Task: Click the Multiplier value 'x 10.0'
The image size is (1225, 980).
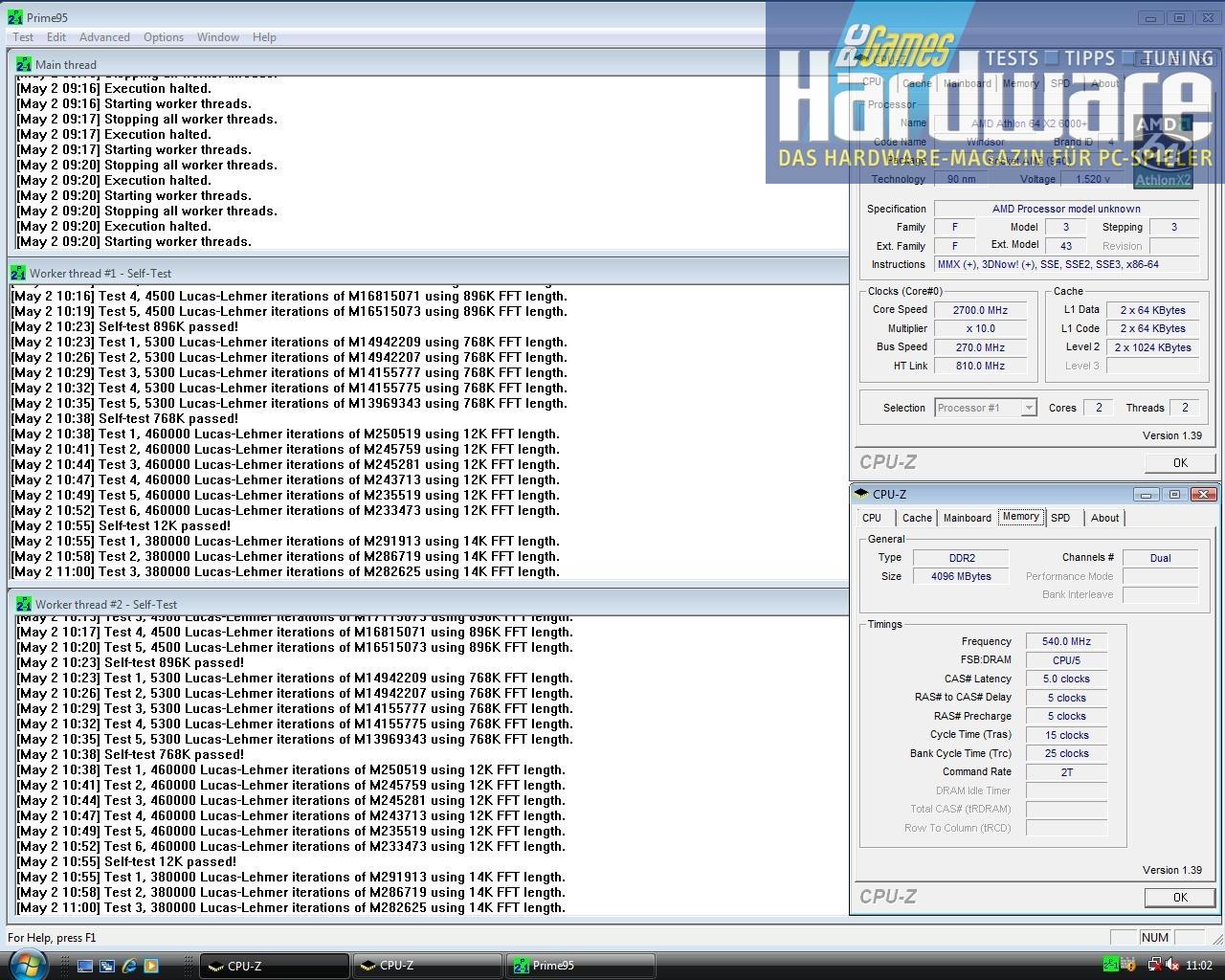Action: pos(980,328)
